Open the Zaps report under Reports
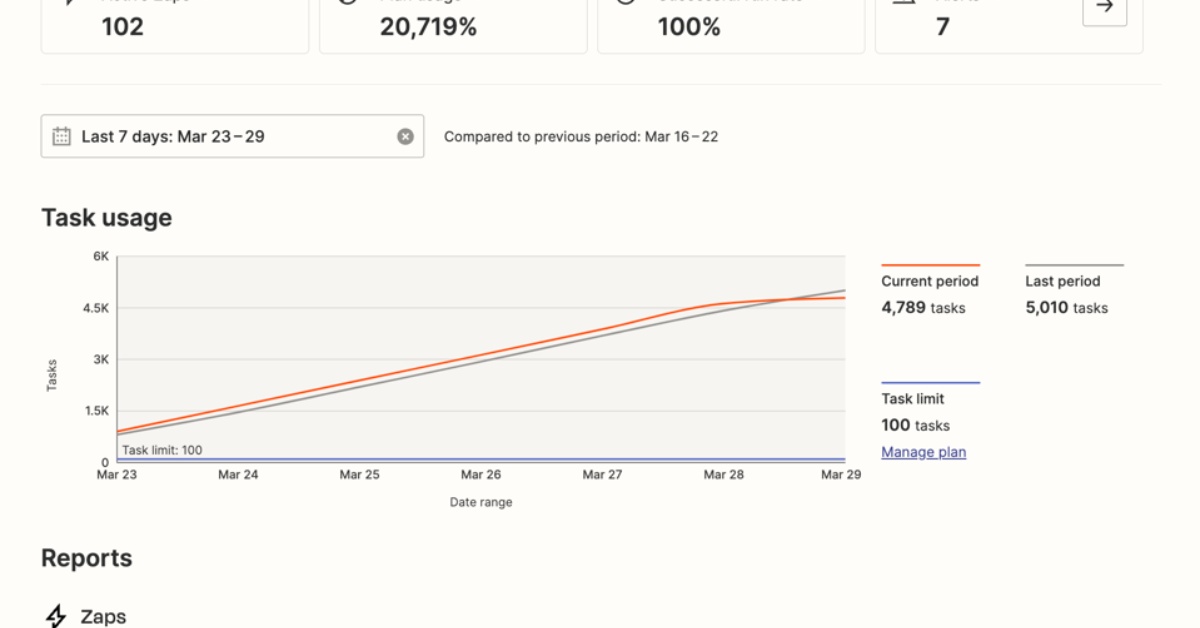Image resolution: width=1200 pixels, height=628 pixels. pyautogui.click(x=103, y=616)
